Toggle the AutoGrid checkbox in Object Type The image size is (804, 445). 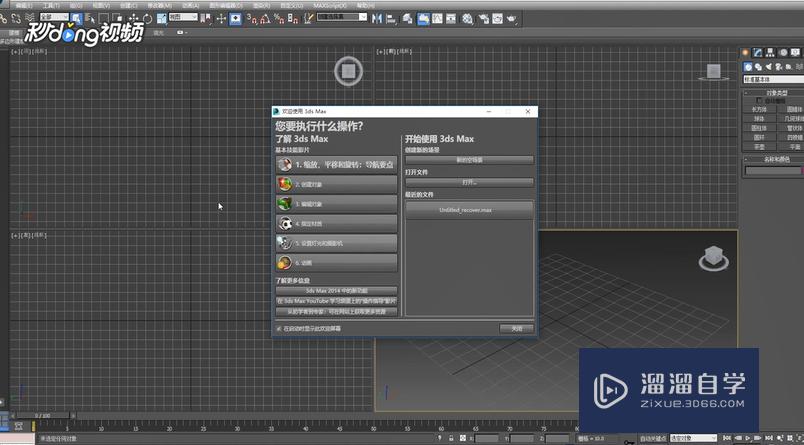pyautogui.click(x=759, y=101)
